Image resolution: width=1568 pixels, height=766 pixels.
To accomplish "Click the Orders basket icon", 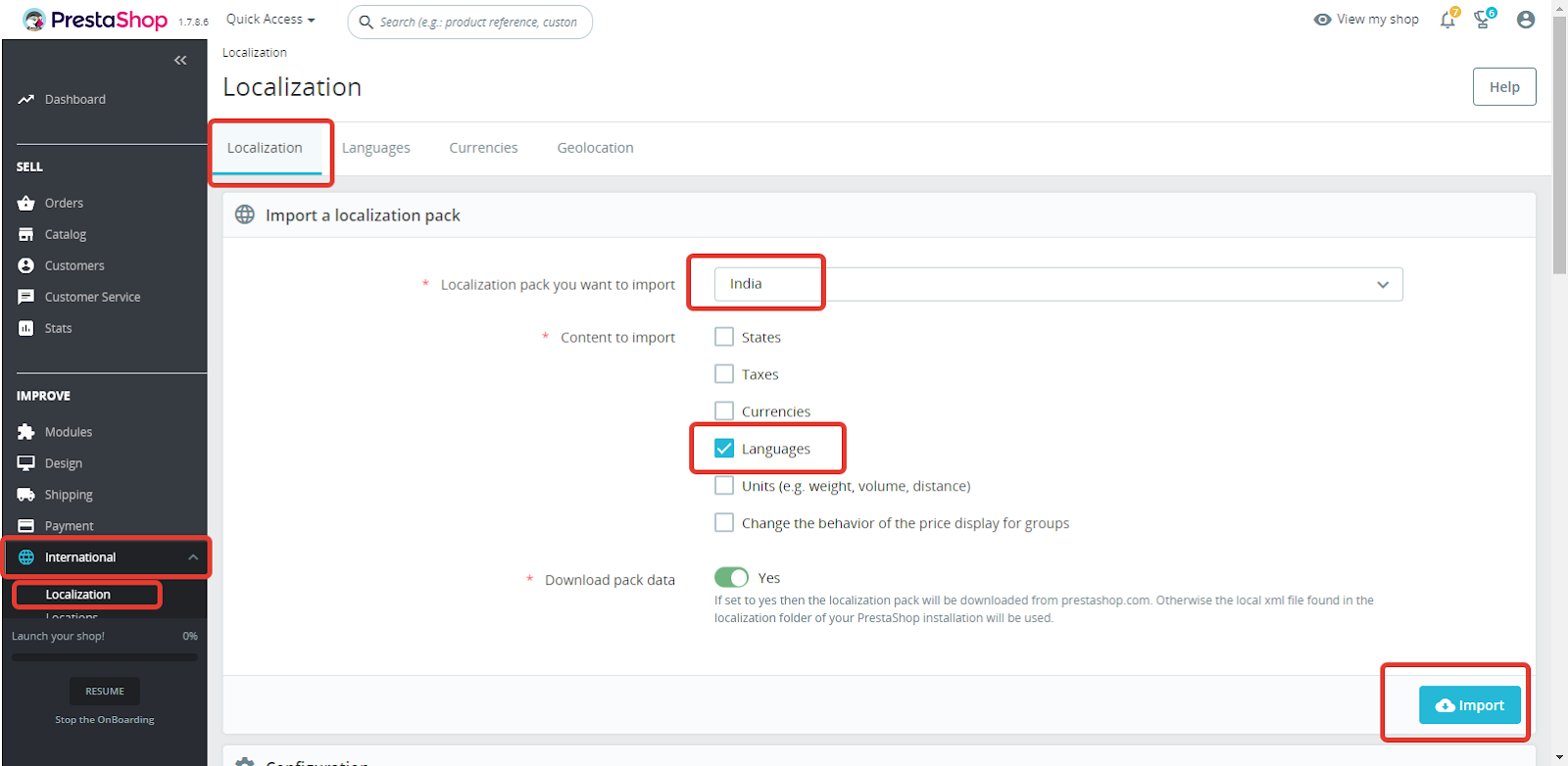I will [26, 204].
